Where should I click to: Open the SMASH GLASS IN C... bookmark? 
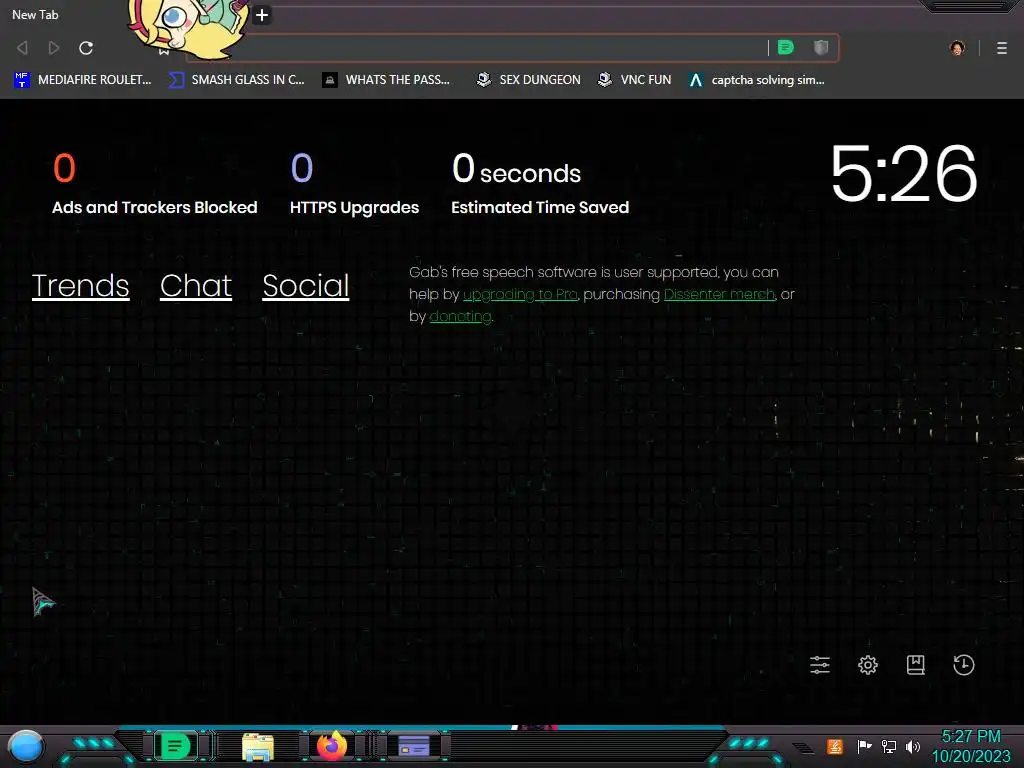pos(236,80)
